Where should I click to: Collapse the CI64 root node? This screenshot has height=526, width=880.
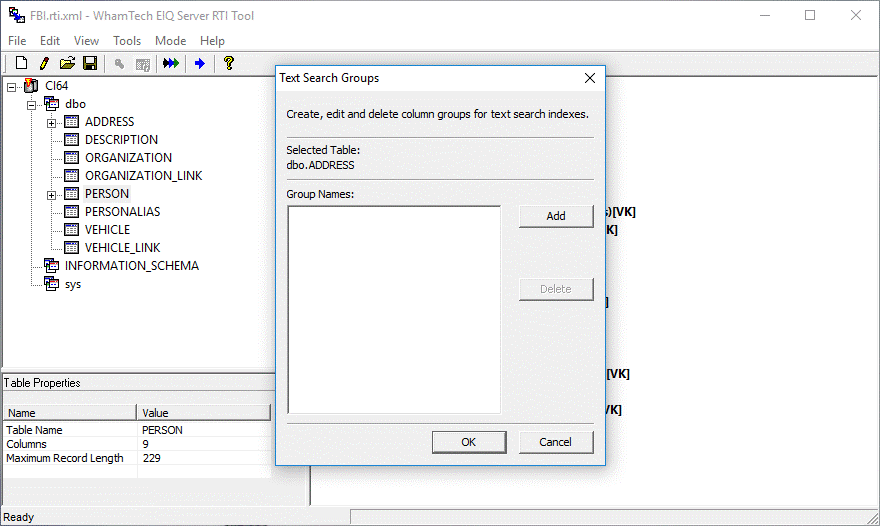12,86
